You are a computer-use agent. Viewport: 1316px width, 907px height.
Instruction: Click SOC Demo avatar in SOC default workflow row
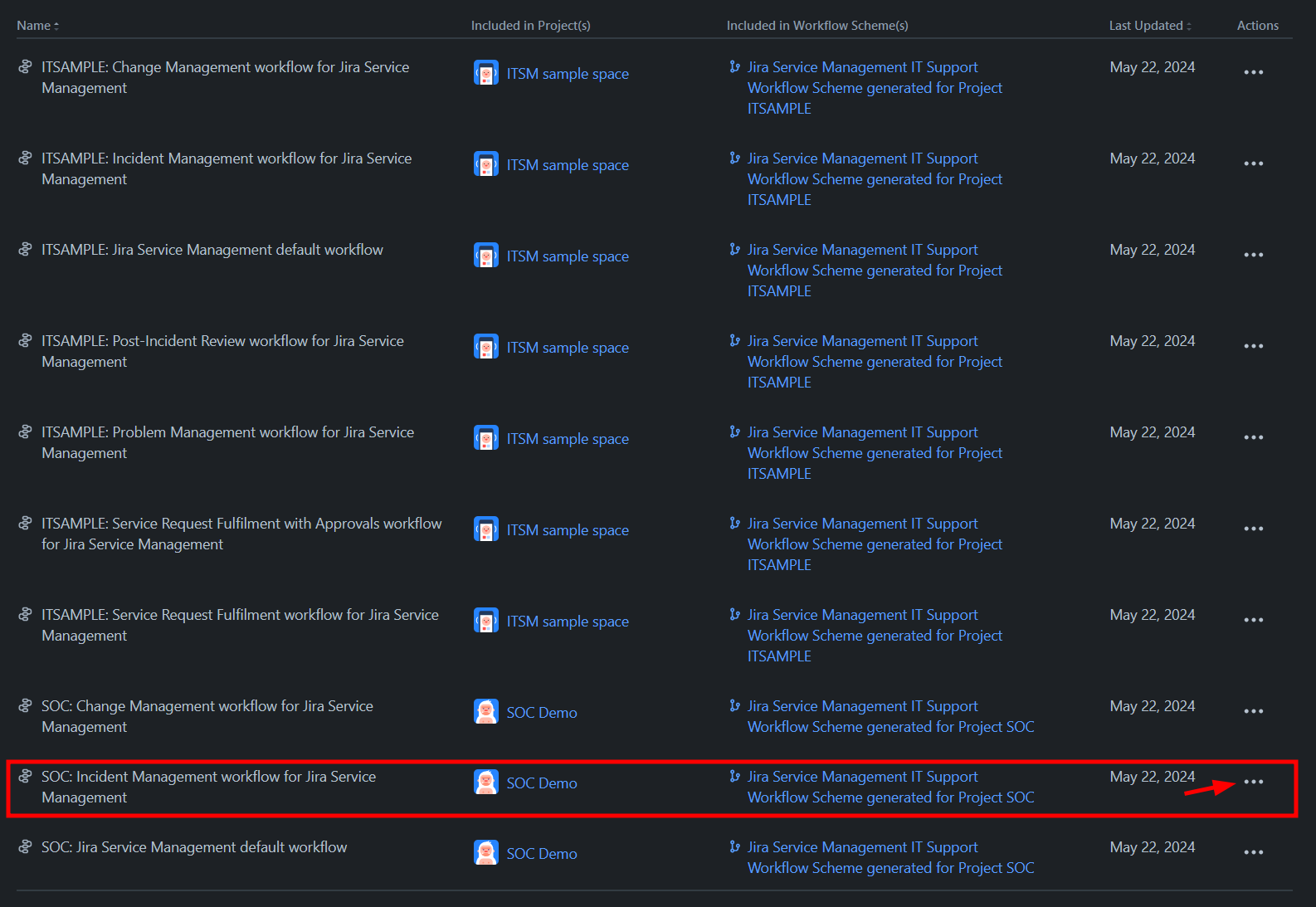tap(486, 853)
